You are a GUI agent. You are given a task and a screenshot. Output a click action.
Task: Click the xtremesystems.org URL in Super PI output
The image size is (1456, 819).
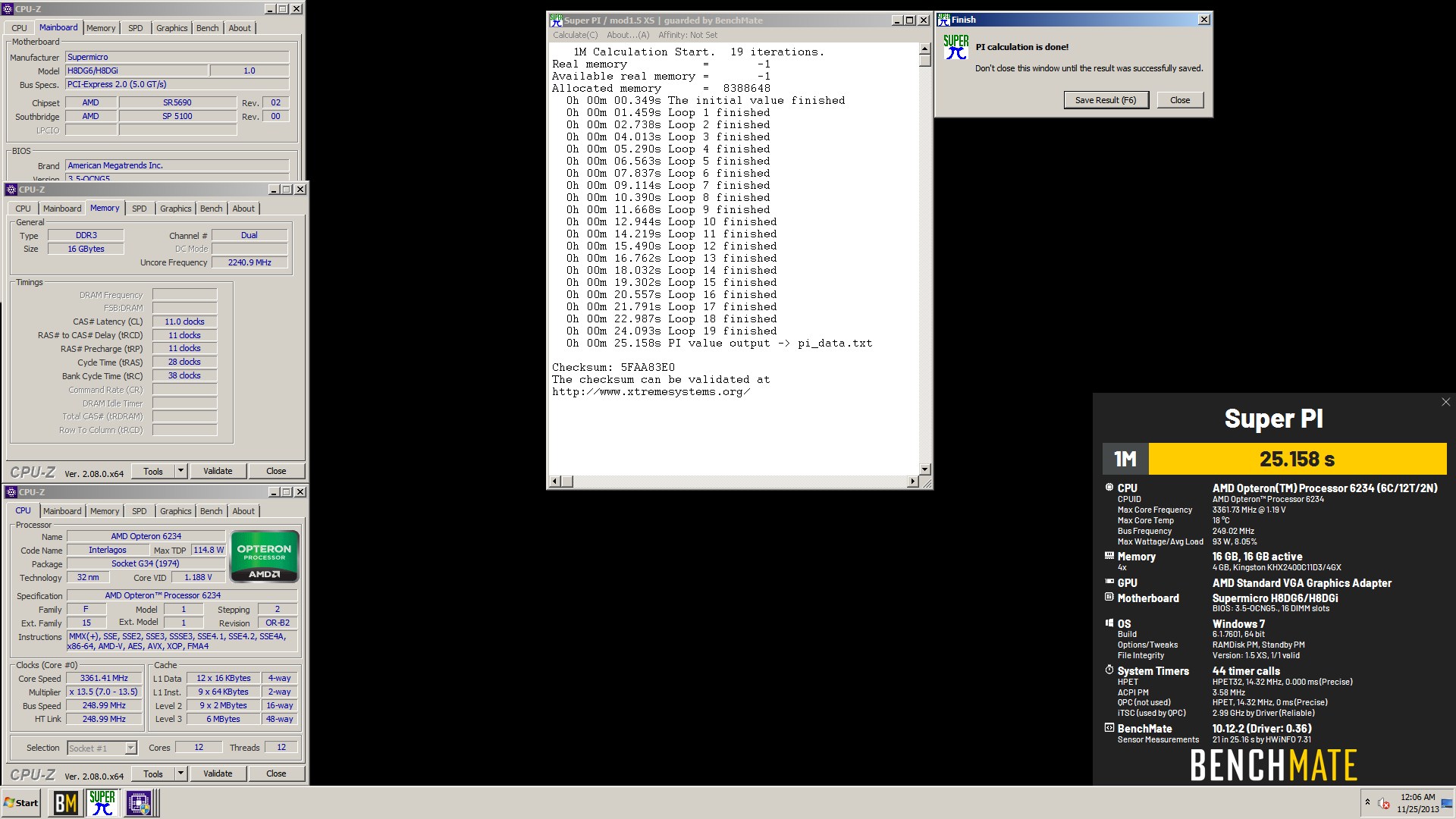pos(651,392)
